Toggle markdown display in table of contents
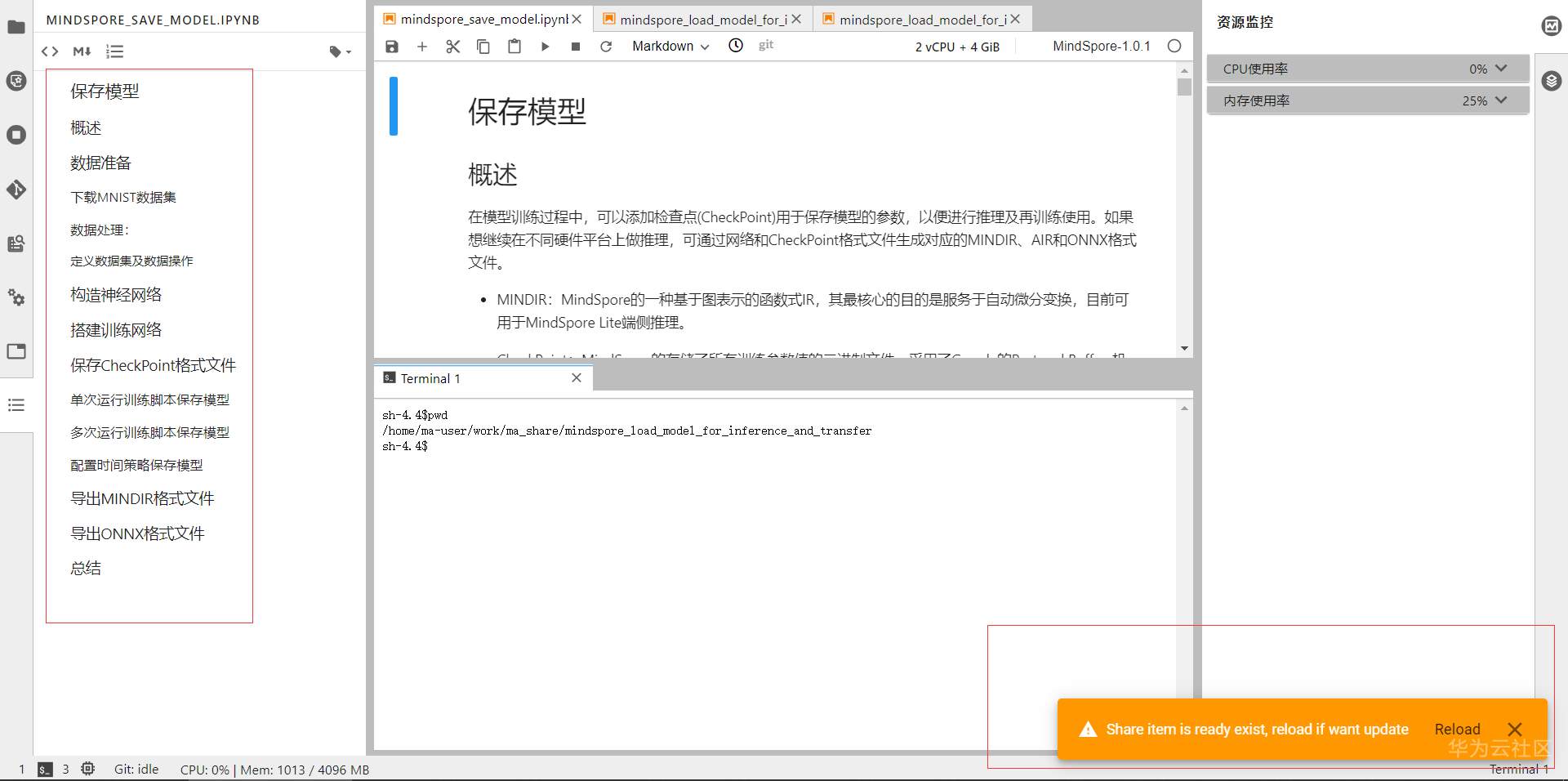Image resolution: width=1568 pixels, height=781 pixels. (x=82, y=51)
